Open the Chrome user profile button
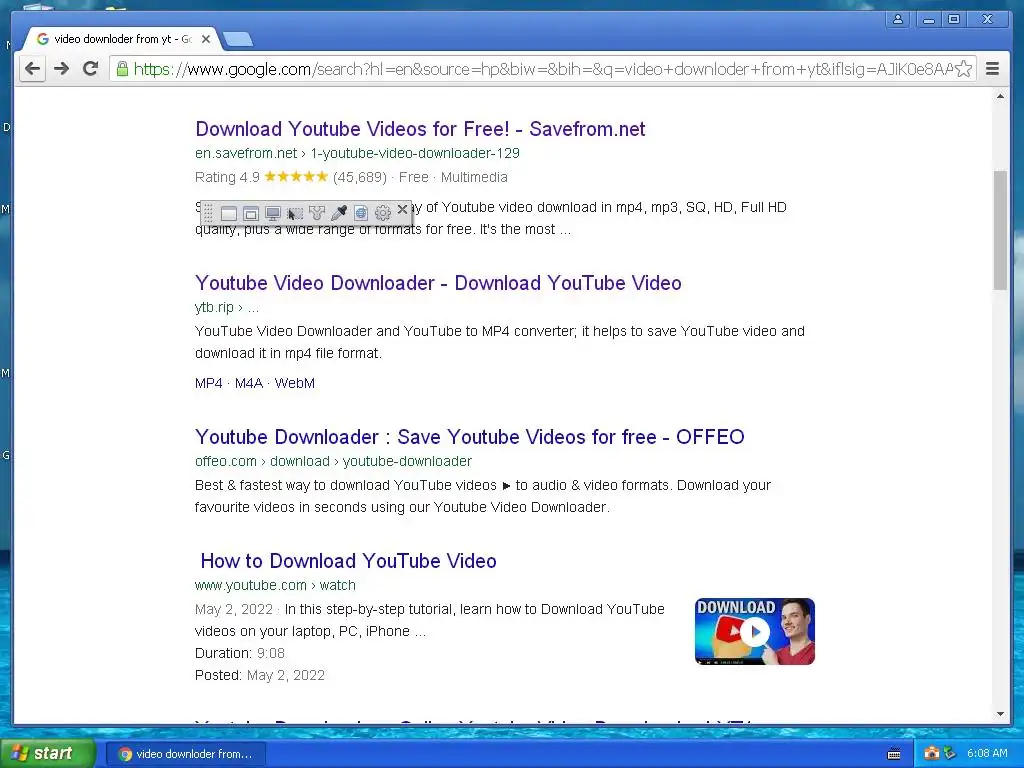This screenshot has width=1024, height=768. (898, 20)
